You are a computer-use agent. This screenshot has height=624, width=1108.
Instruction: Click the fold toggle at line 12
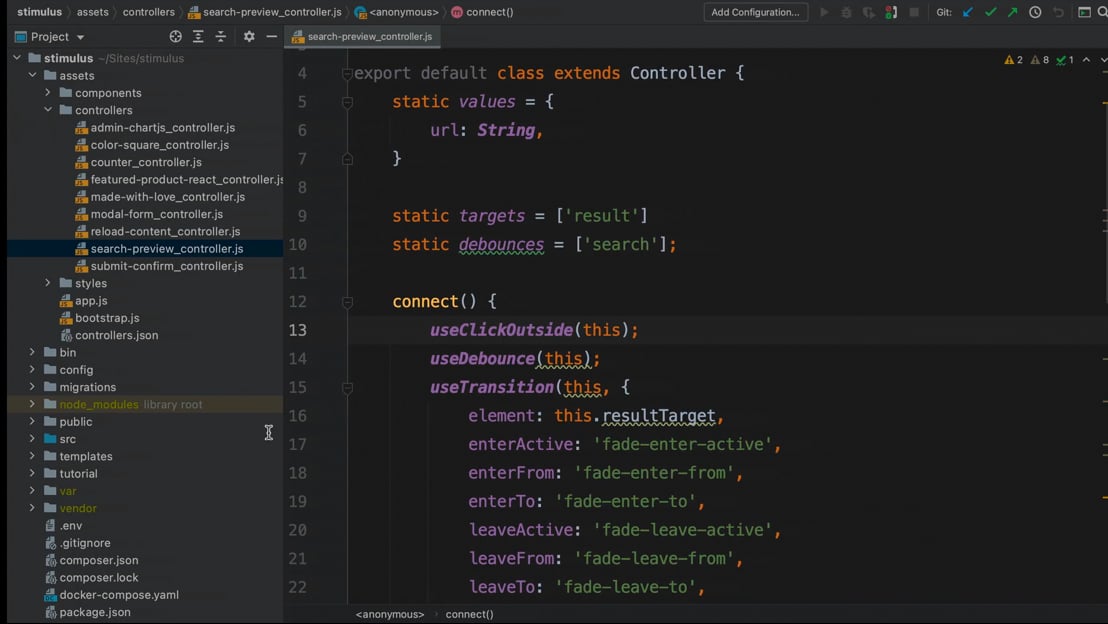tap(348, 302)
